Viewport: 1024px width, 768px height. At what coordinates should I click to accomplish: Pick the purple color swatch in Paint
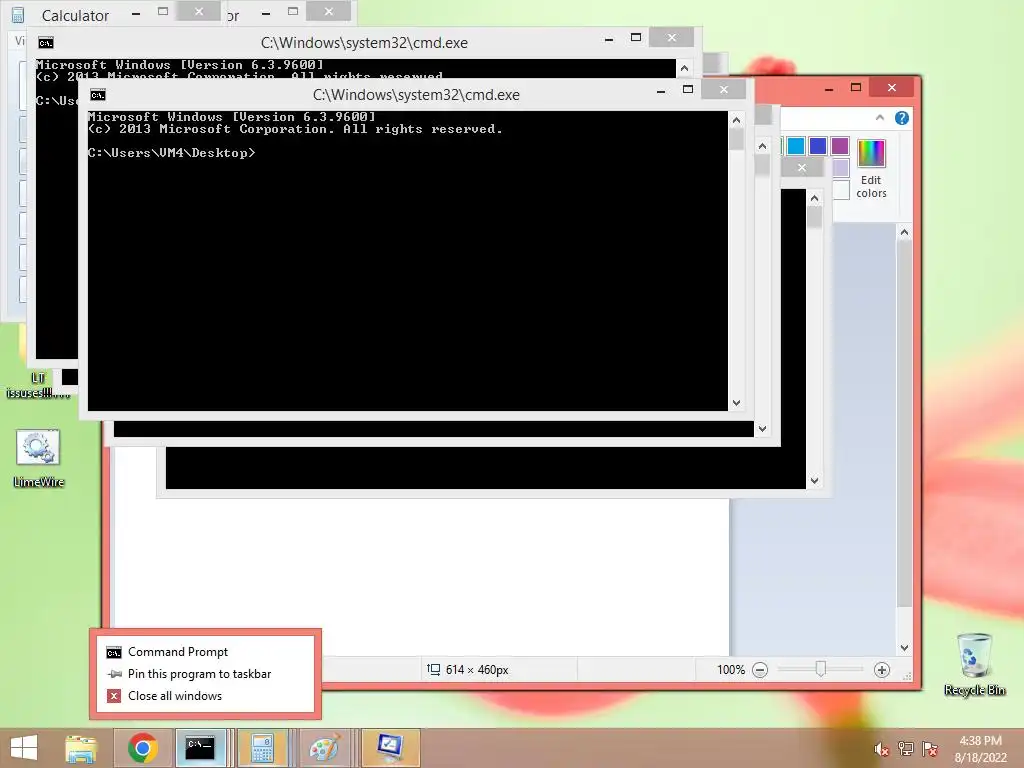tap(840, 146)
